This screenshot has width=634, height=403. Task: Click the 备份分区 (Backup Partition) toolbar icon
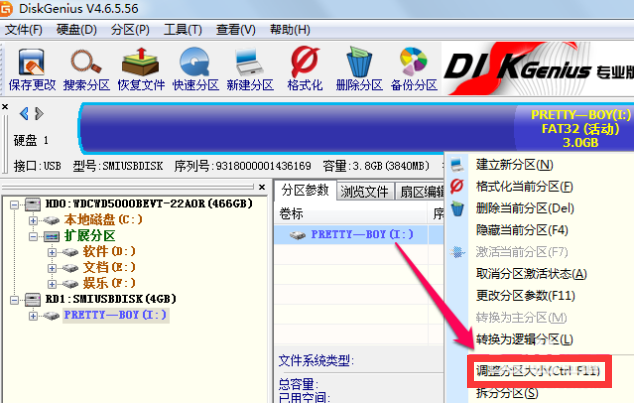click(x=412, y=66)
